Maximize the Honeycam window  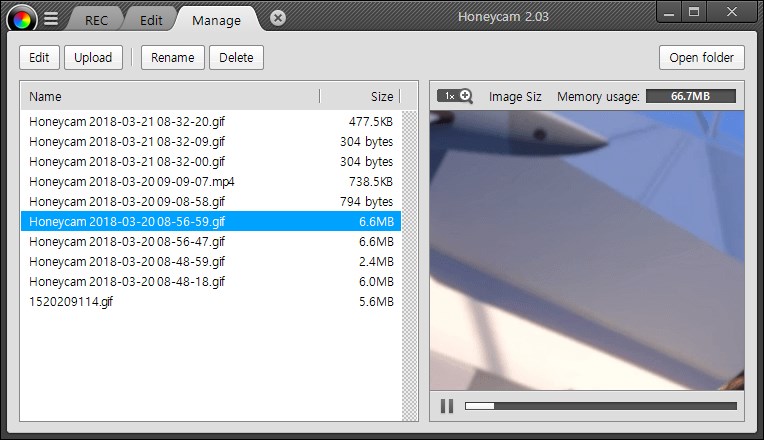(x=694, y=12)
